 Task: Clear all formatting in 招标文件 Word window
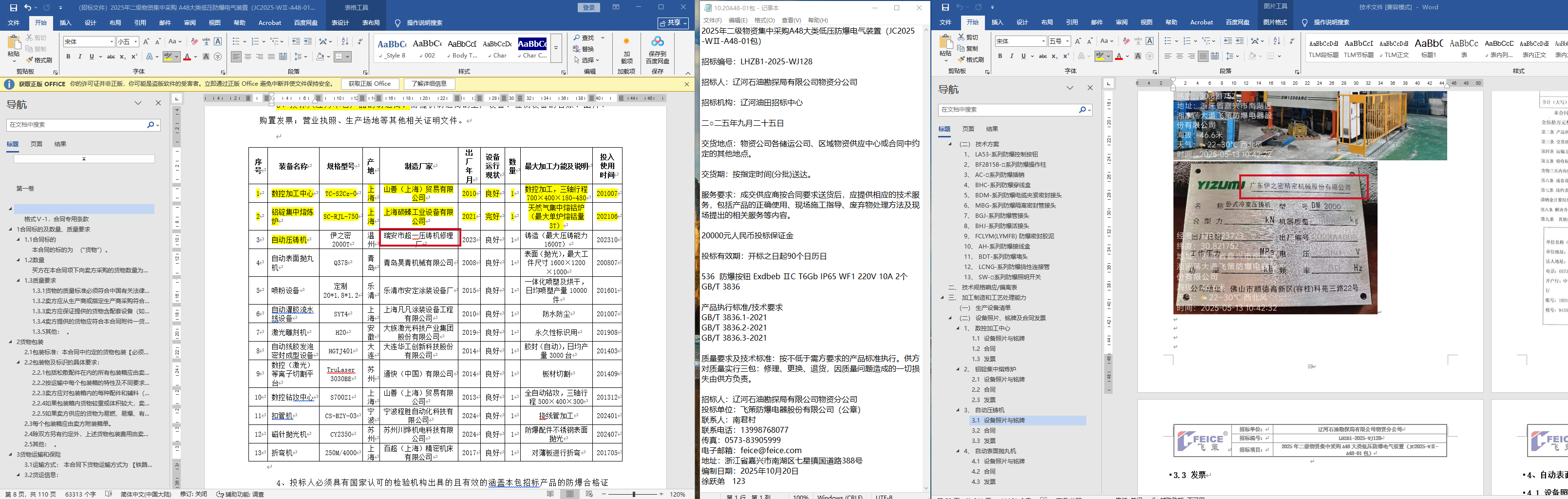194,41
